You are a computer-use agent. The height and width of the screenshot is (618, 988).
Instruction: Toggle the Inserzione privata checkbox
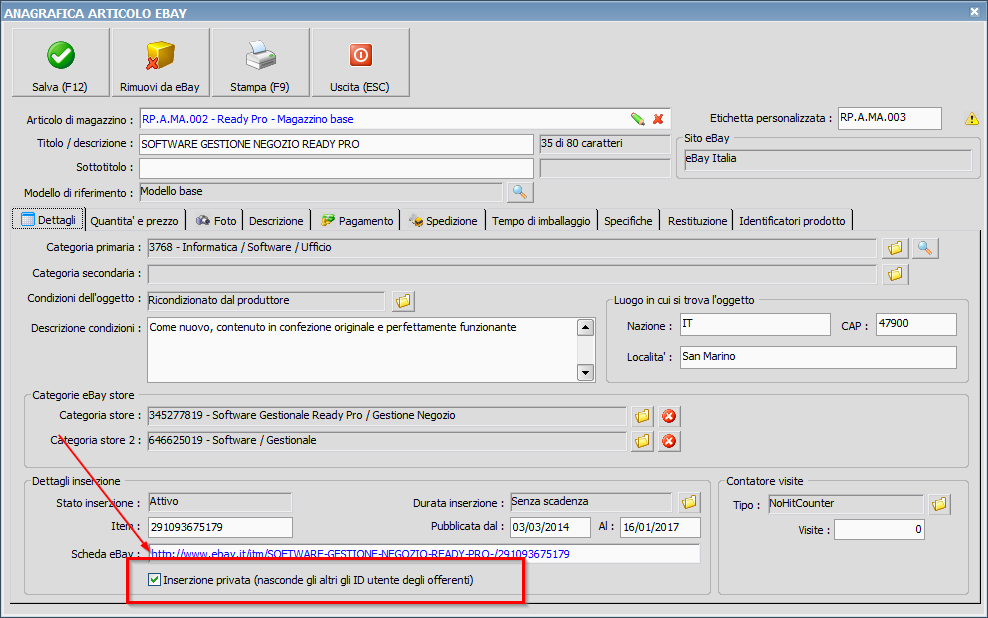(x=154, y=580)
